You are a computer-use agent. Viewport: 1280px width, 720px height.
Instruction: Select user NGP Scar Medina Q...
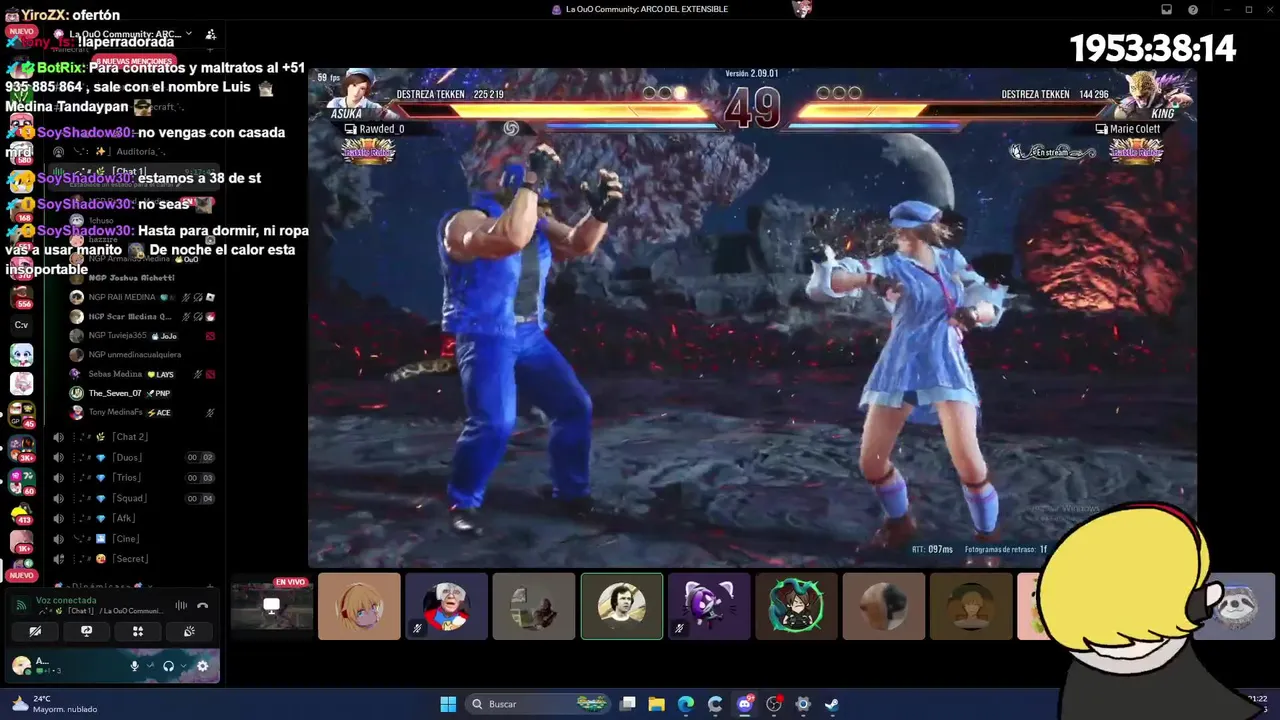pos(142,316)
